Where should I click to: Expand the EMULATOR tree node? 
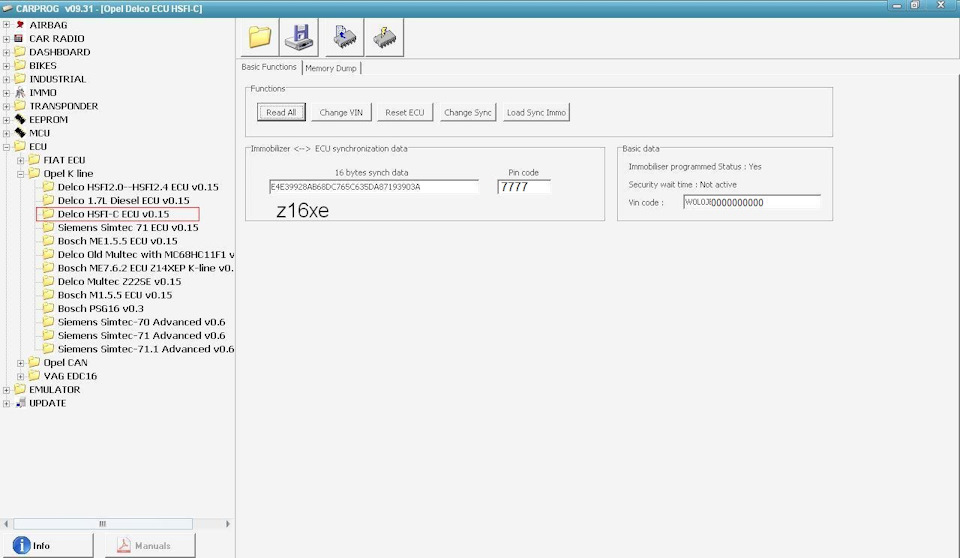(x=6, y=390)
